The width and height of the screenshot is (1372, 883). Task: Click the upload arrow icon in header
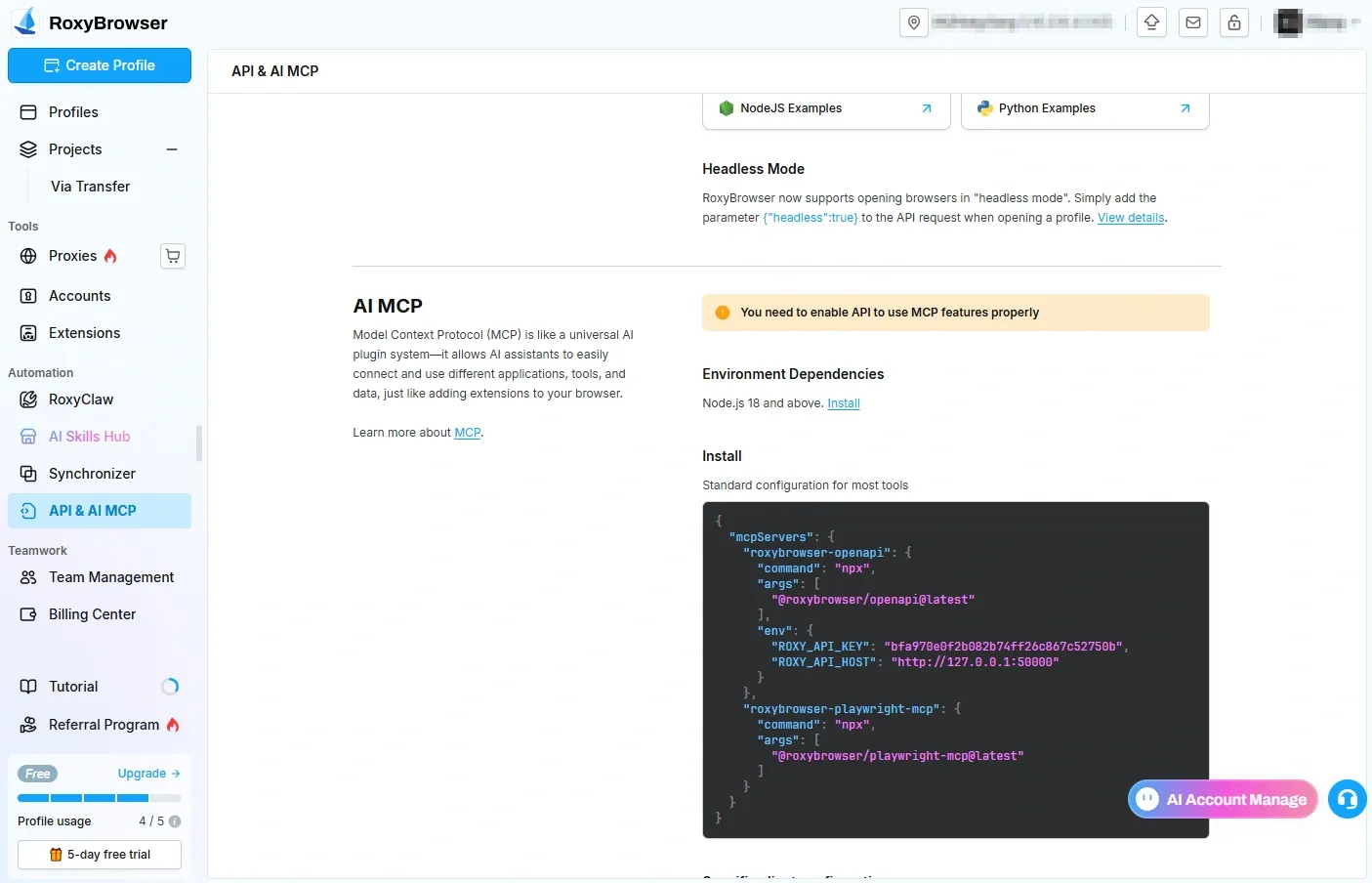(1152, 22)
